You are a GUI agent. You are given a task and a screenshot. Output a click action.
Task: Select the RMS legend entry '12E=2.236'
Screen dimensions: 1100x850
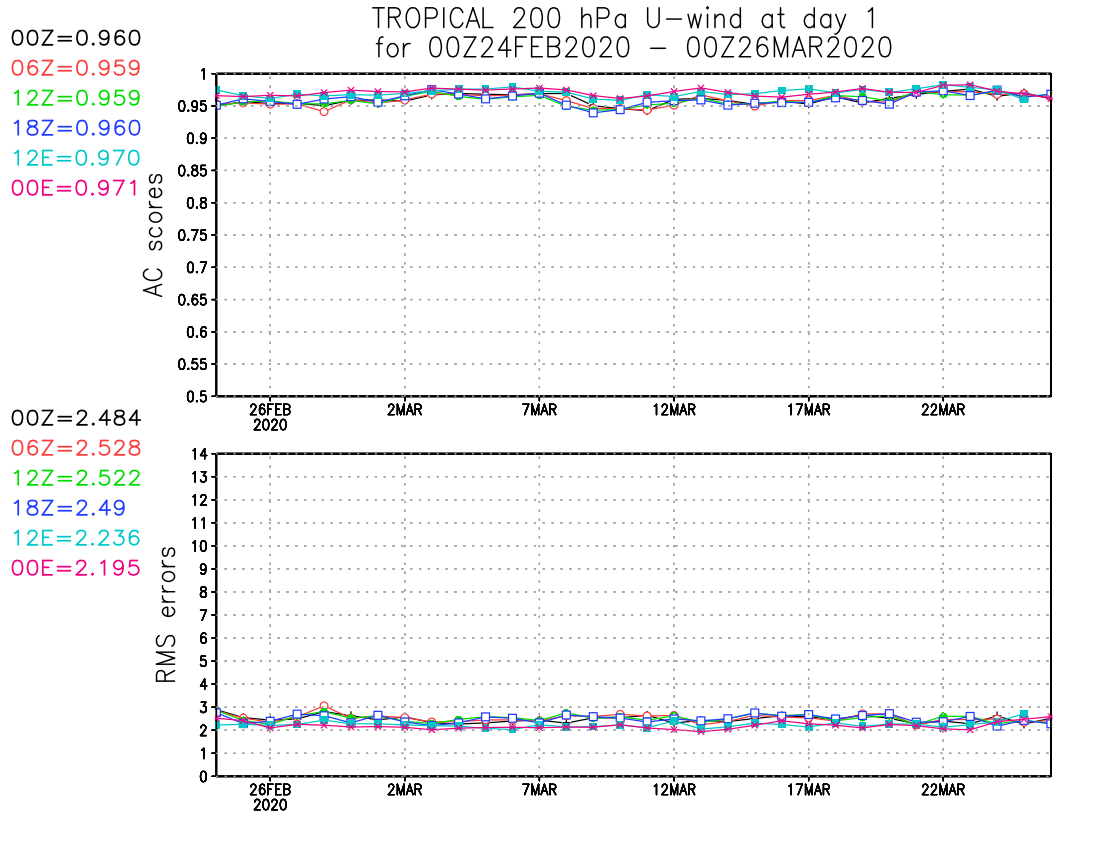click(76, 539)
